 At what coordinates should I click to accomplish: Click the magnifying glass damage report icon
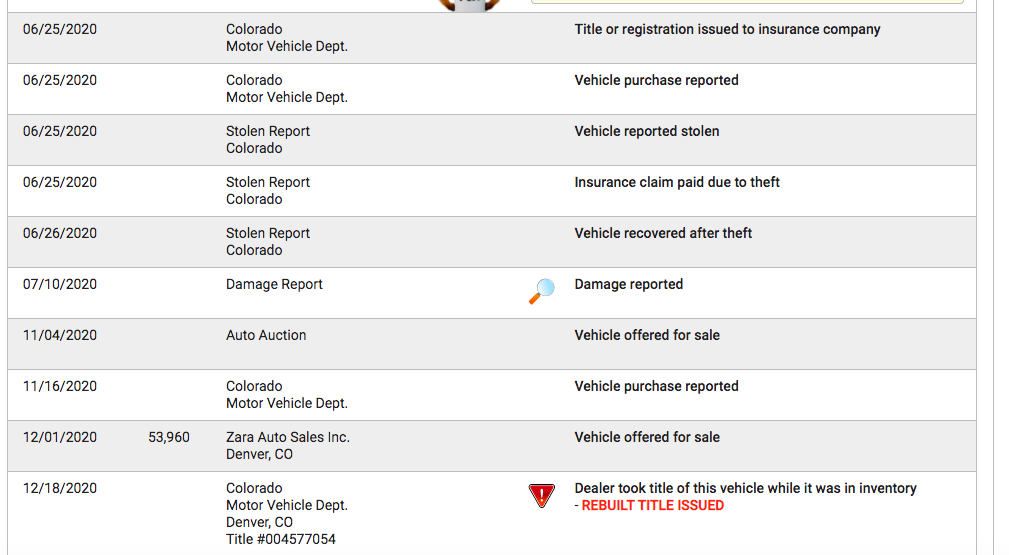point(542,291)
